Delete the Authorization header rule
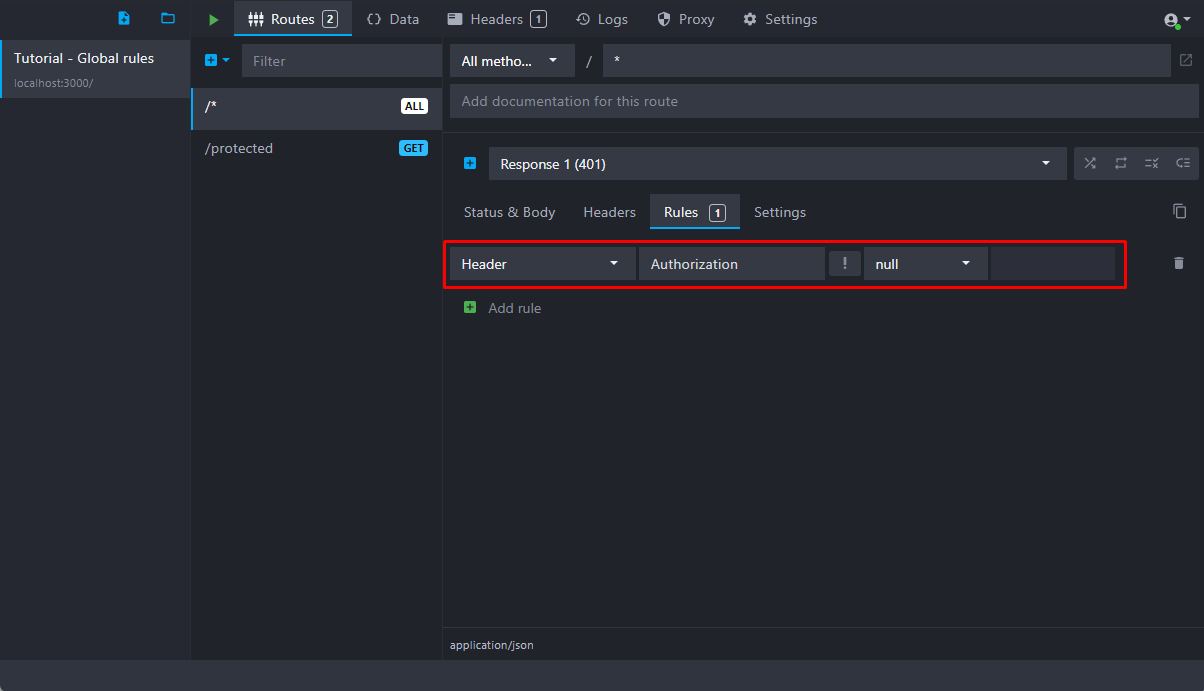Viewport: 1204px width, 691px height. (x=1179, y=263)
